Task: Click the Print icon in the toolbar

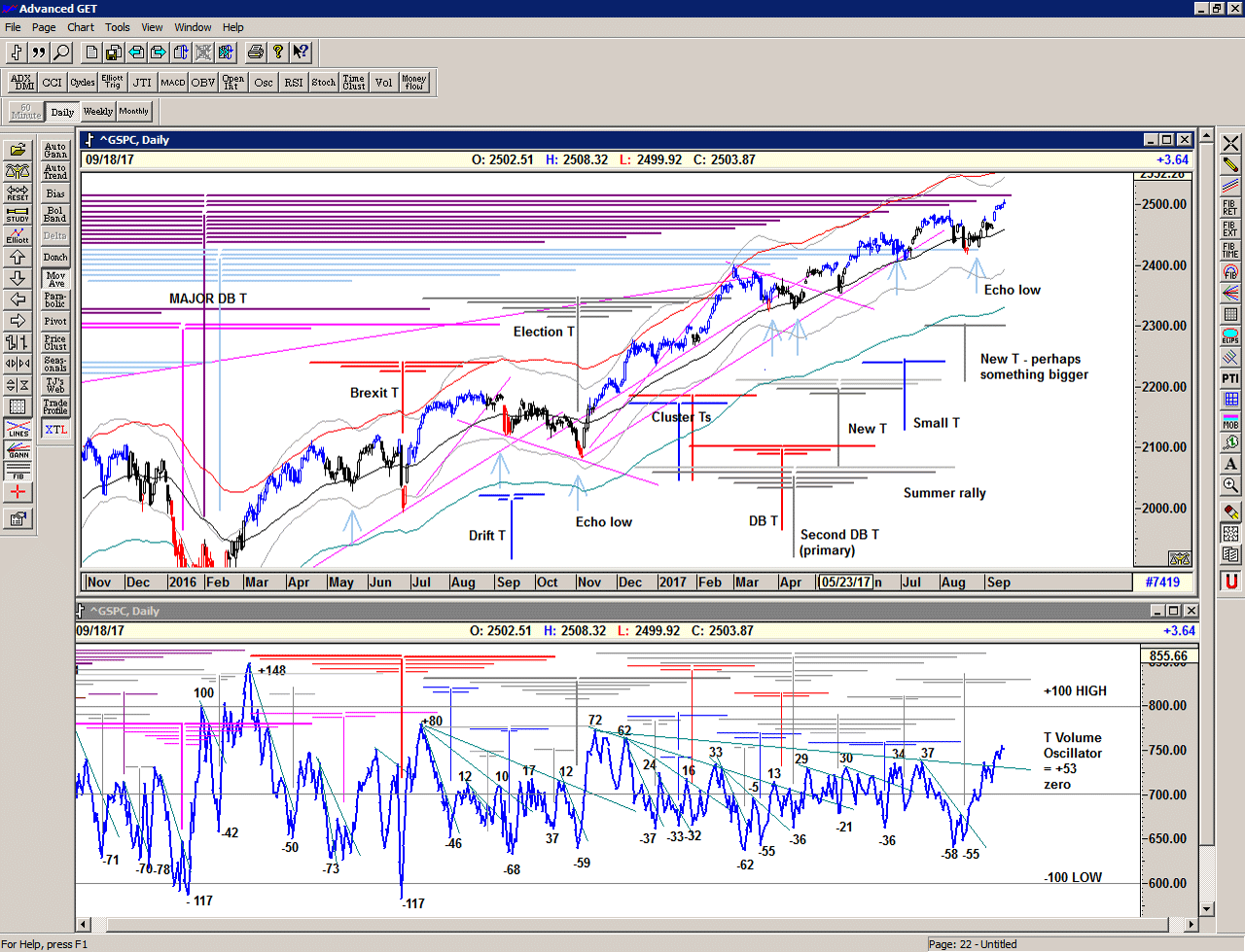Action: [255, 53]
